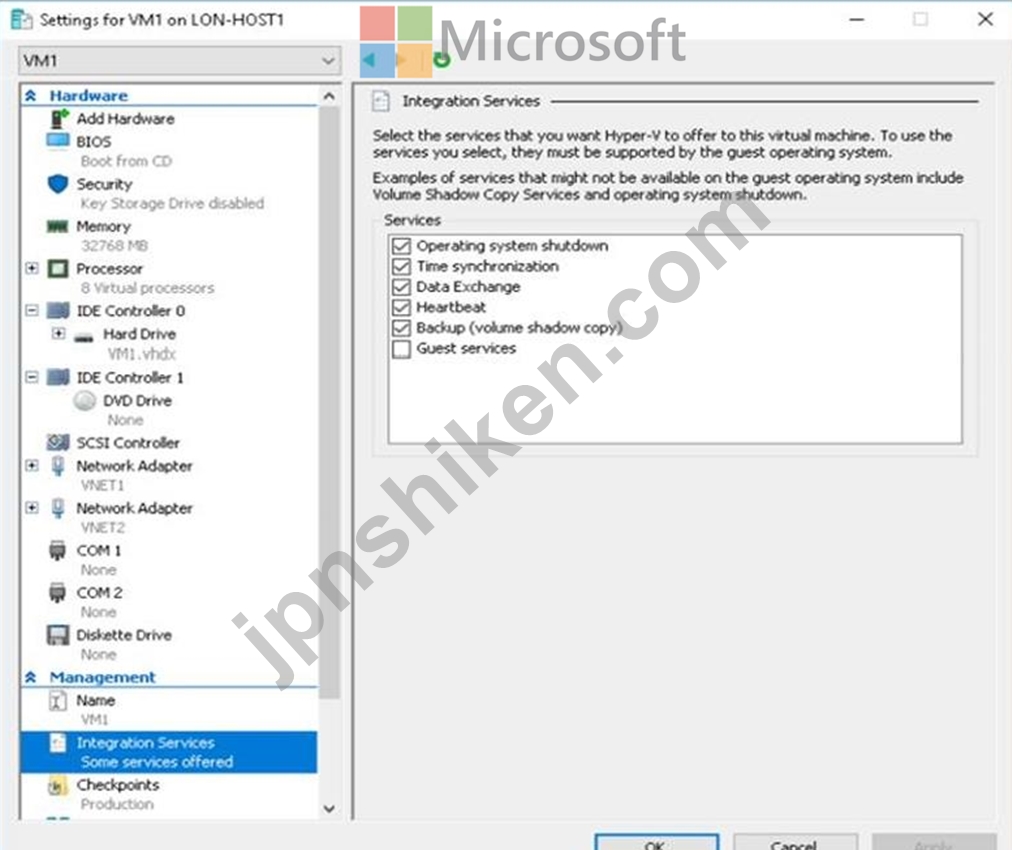Click the OK button
The width and height of the screenshot is (1012, 850).
pos(656,842)
